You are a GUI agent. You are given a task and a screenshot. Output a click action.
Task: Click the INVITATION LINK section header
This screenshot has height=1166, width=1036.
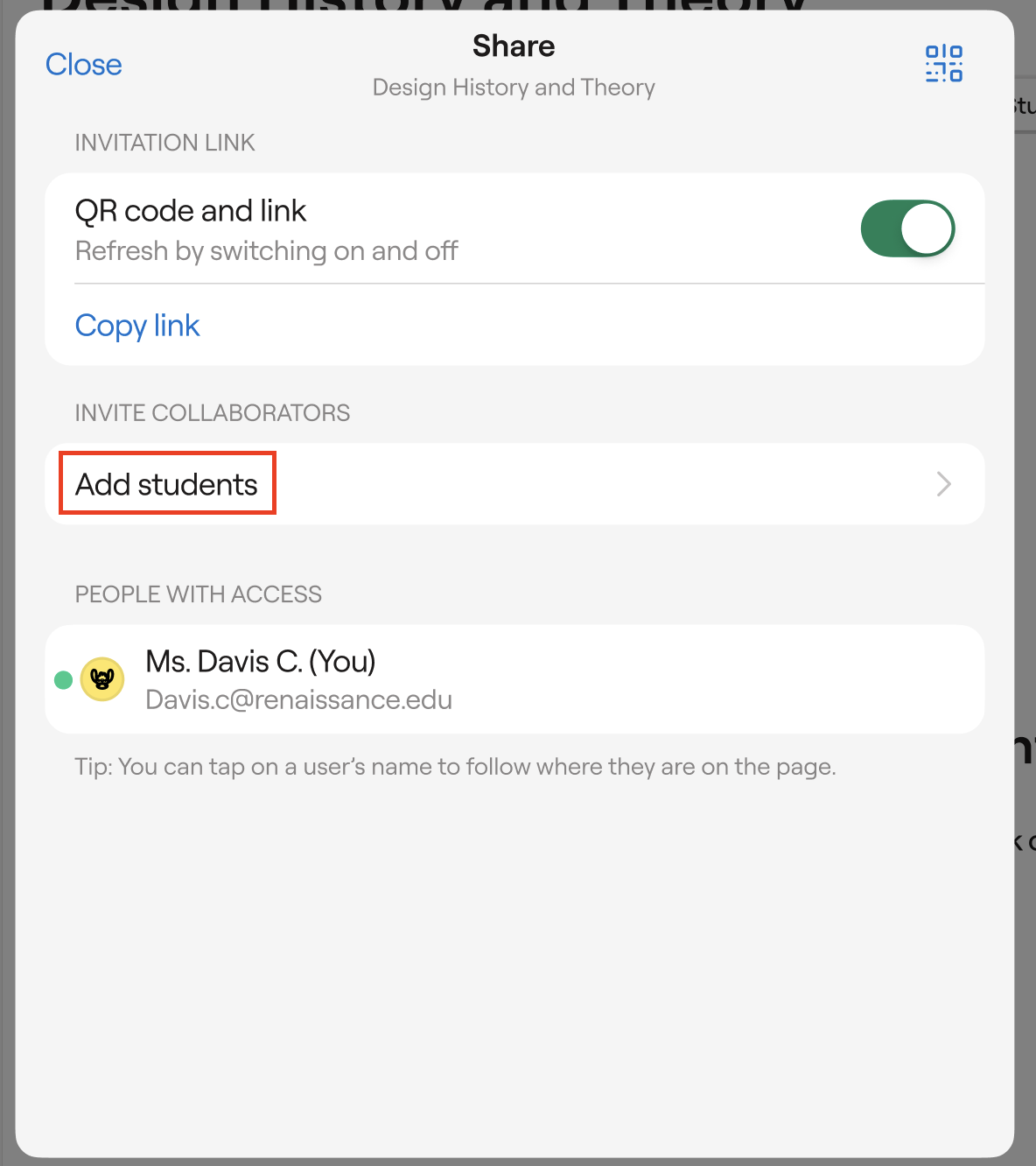pos(164,143)
